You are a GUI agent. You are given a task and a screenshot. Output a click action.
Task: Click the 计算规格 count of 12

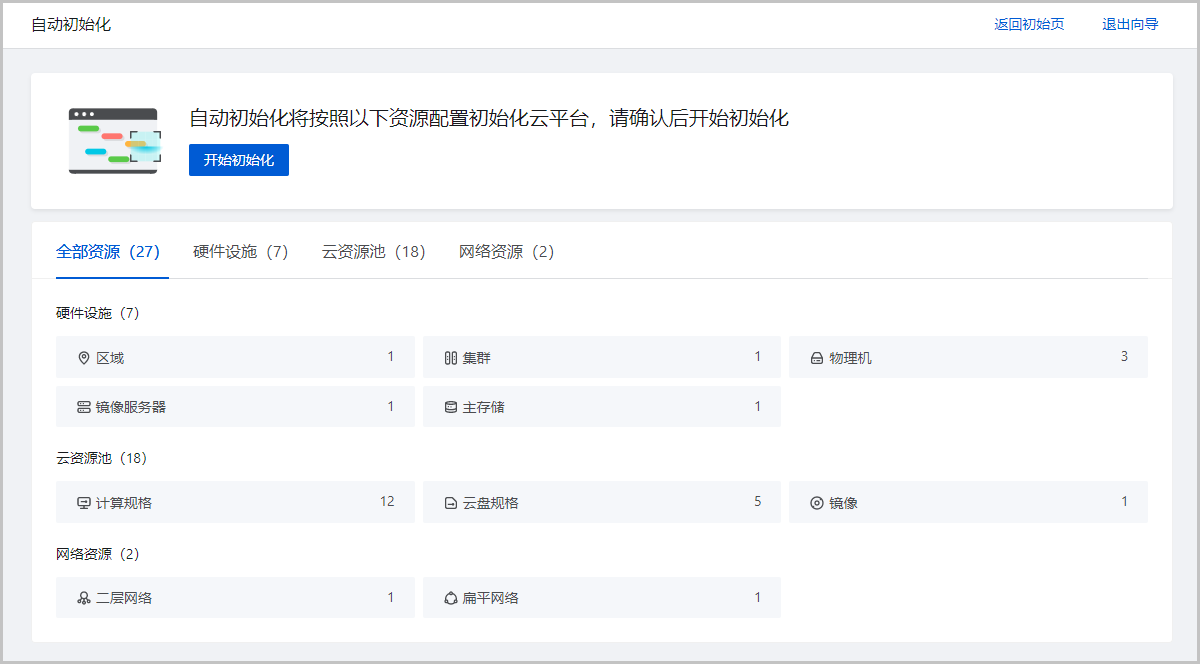(x=387, y=502)
